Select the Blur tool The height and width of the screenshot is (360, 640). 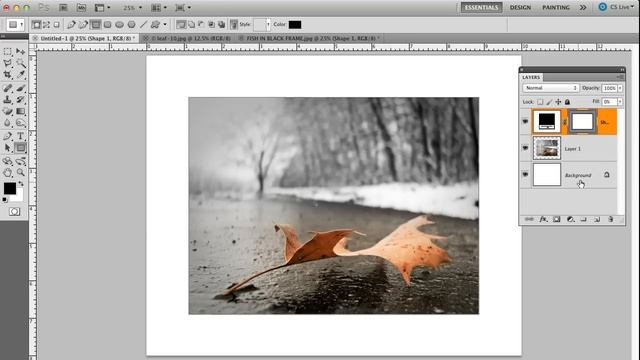(x=8, y=122)
